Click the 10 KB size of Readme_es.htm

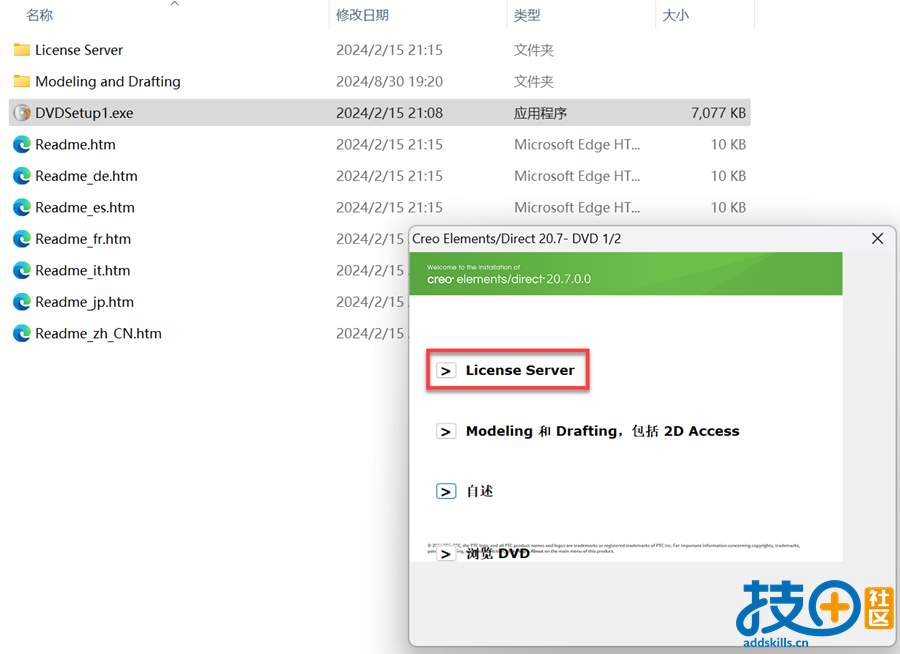(728, 208)
